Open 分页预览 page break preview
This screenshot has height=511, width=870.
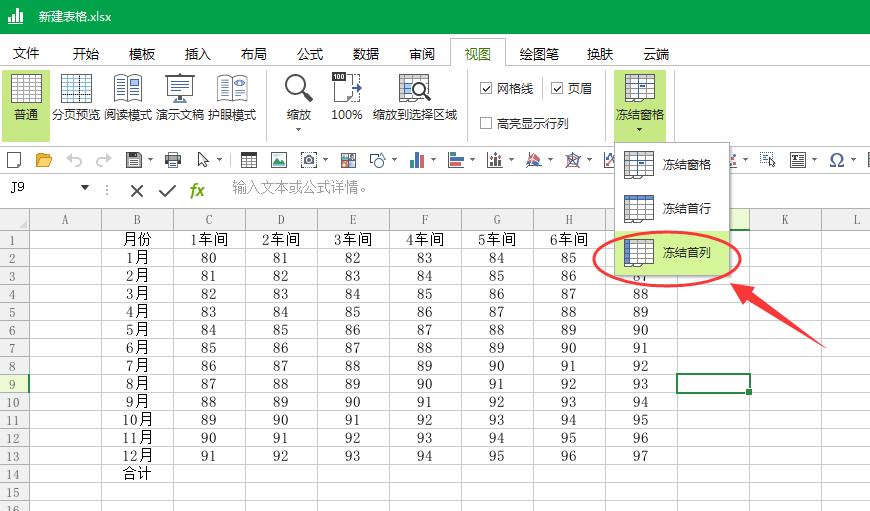click(76, 99)
